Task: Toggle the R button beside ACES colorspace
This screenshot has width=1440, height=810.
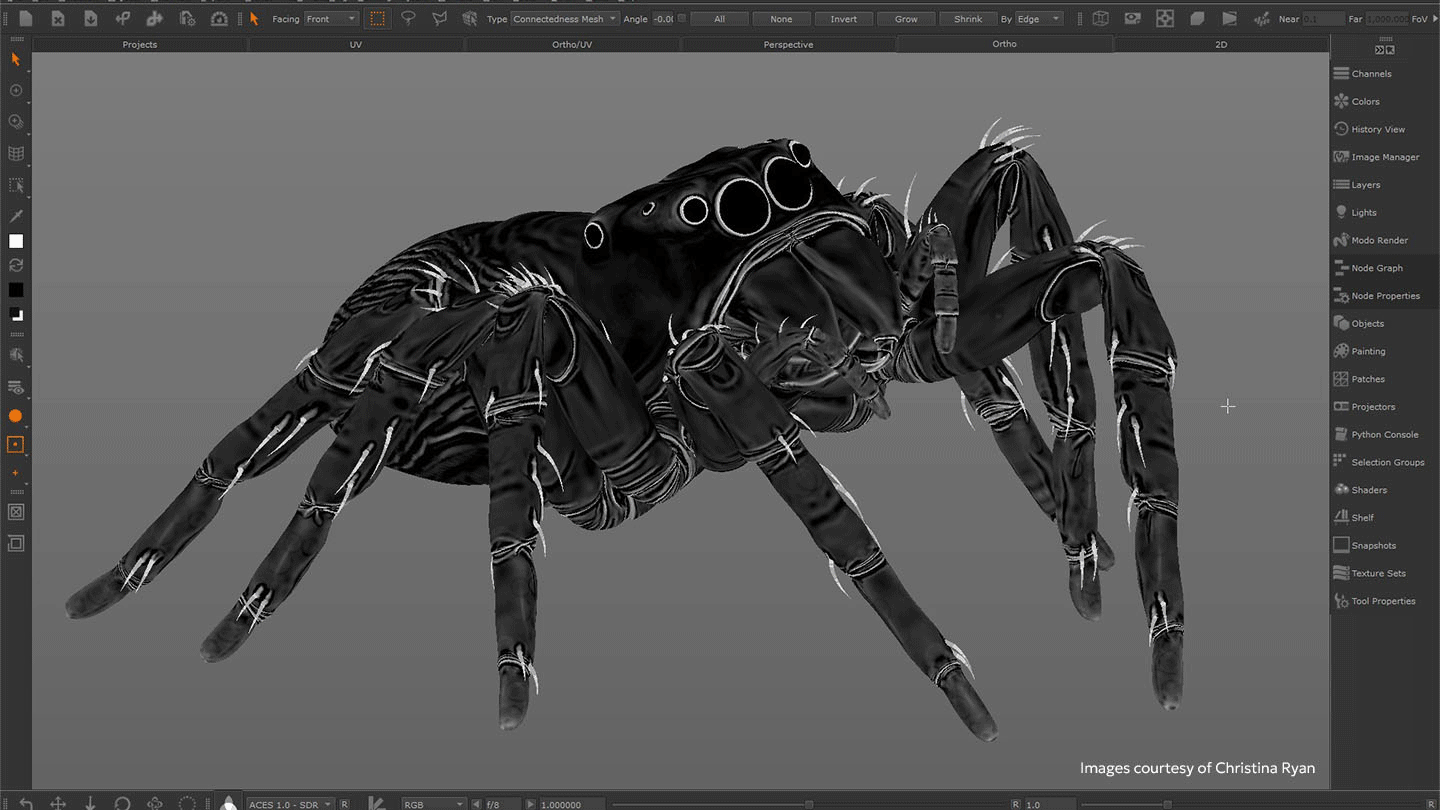Action: pyautogui.click(x=344, y=804)
